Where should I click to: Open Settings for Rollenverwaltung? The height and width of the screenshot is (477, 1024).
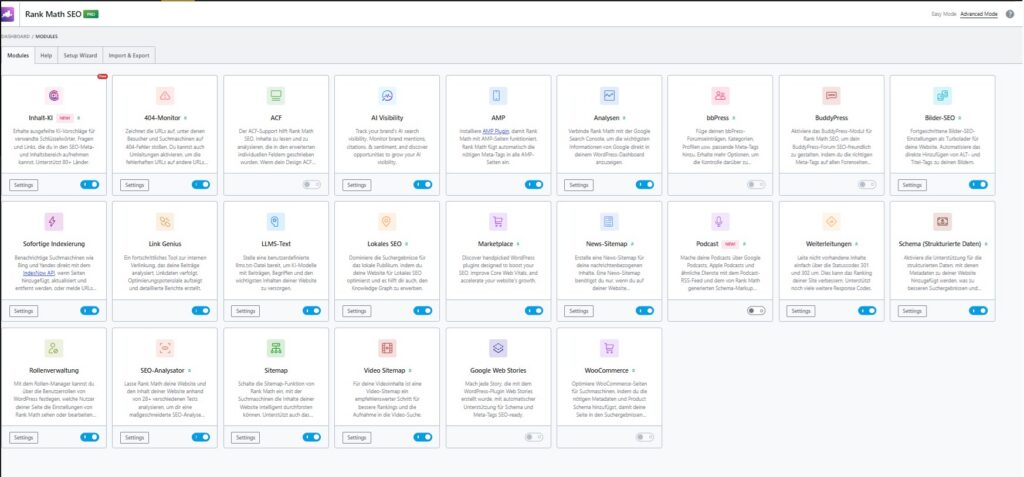[24, 437]
